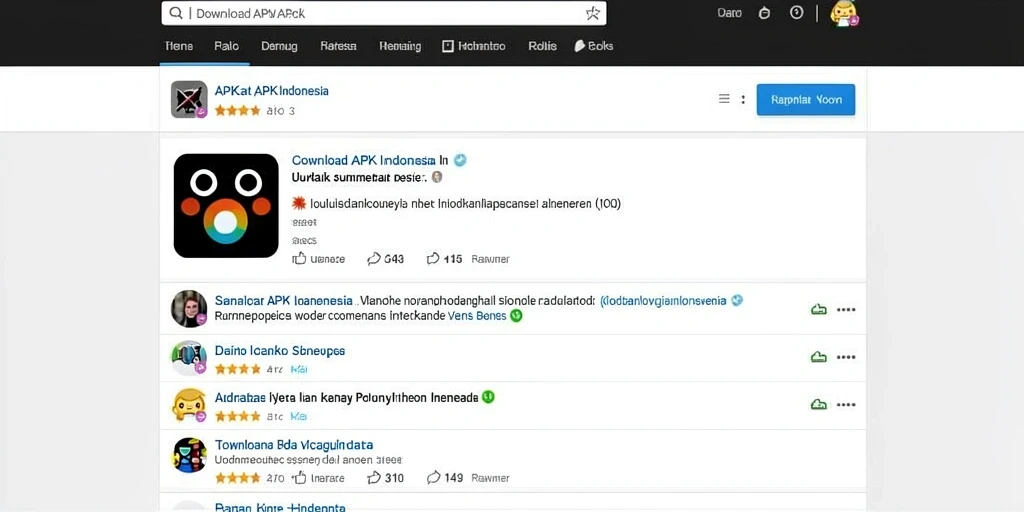The width and height of the screenshot is (1024, 512).
Task: Switch to the Boks tab
Action: pyautogui.click(x=594, y=46)
